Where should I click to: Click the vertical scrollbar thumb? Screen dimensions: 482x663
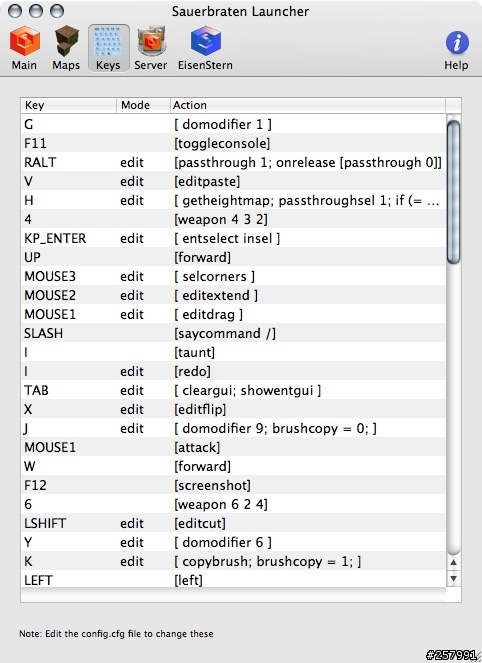pyautogui.click(x=453, y=192)
